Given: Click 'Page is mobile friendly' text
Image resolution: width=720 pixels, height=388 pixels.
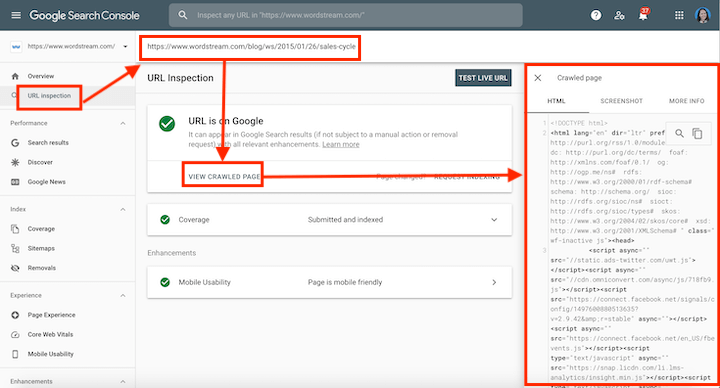Looking at the screenshot, I should click(x=345, y=282).
